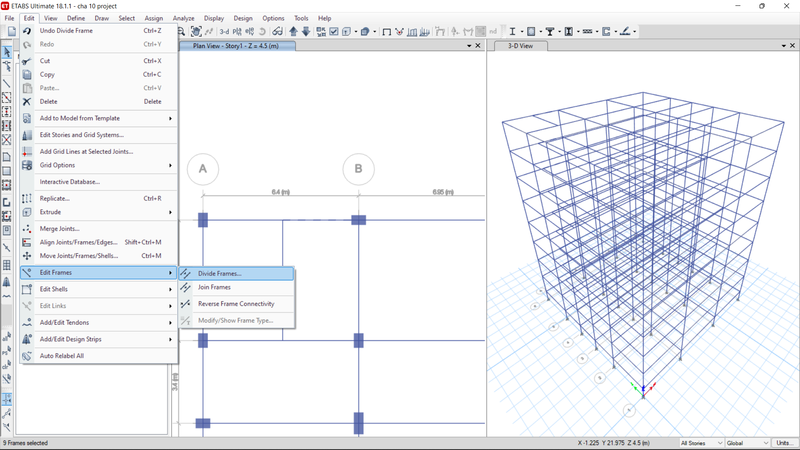Open Interactive Database
Image resolution: width=800 pixels, height=450 pixels.
coord(98,182)
